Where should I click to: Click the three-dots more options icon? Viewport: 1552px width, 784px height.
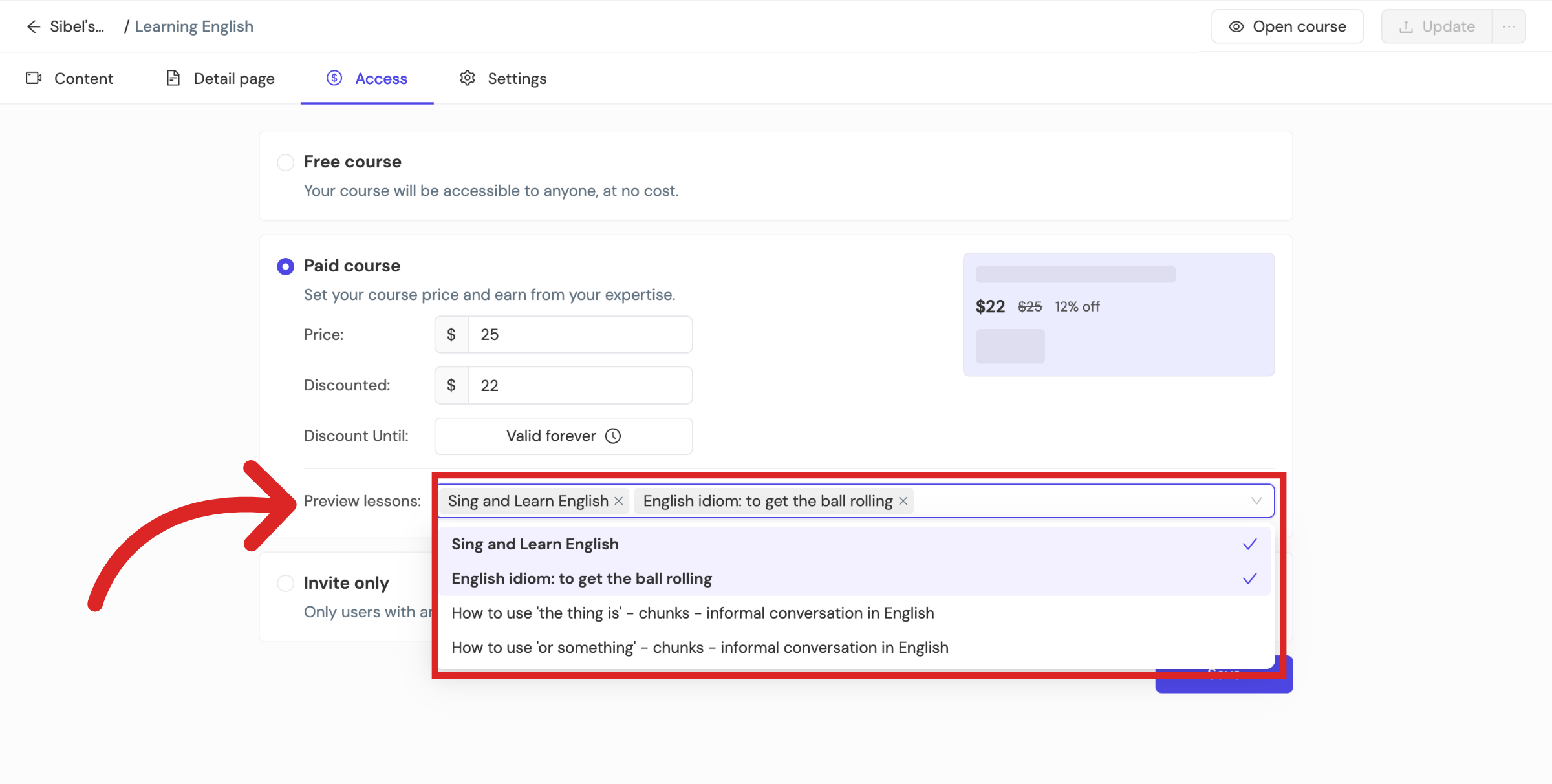pyautogui.click(x=1509, y=26)
